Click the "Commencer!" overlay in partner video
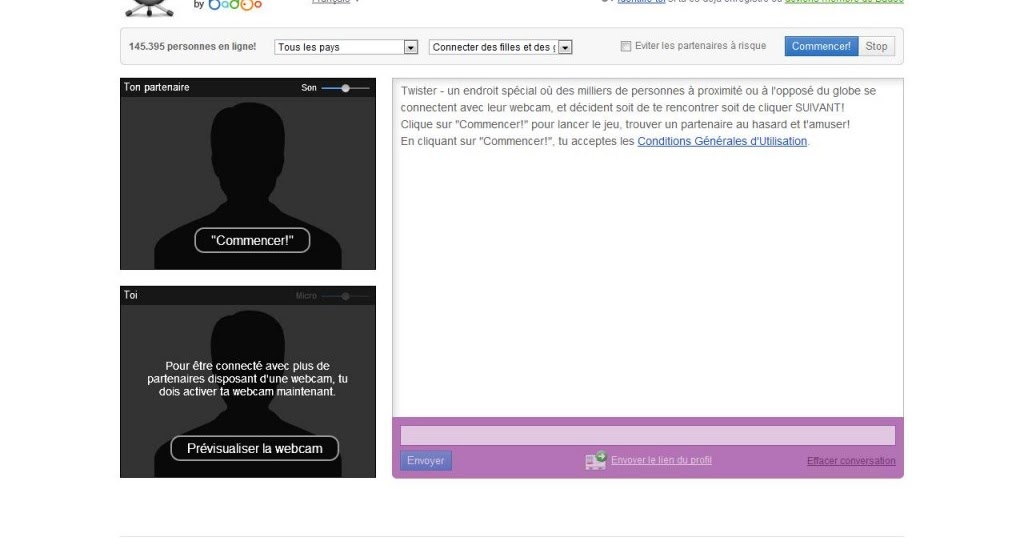Image resolution: width=1024 pixels, height=538 pixels. (x=252, y=240)
